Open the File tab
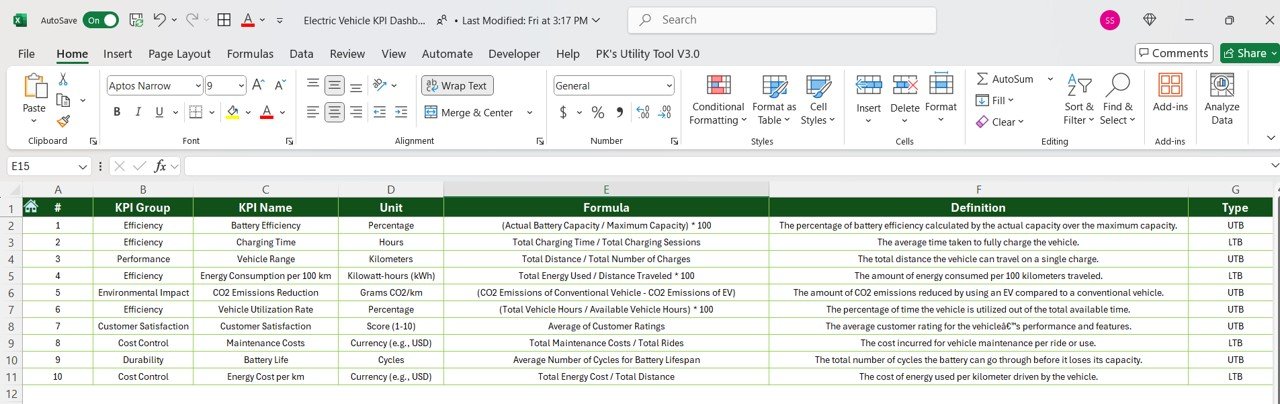1280x404 pixels. coord(26,54)
